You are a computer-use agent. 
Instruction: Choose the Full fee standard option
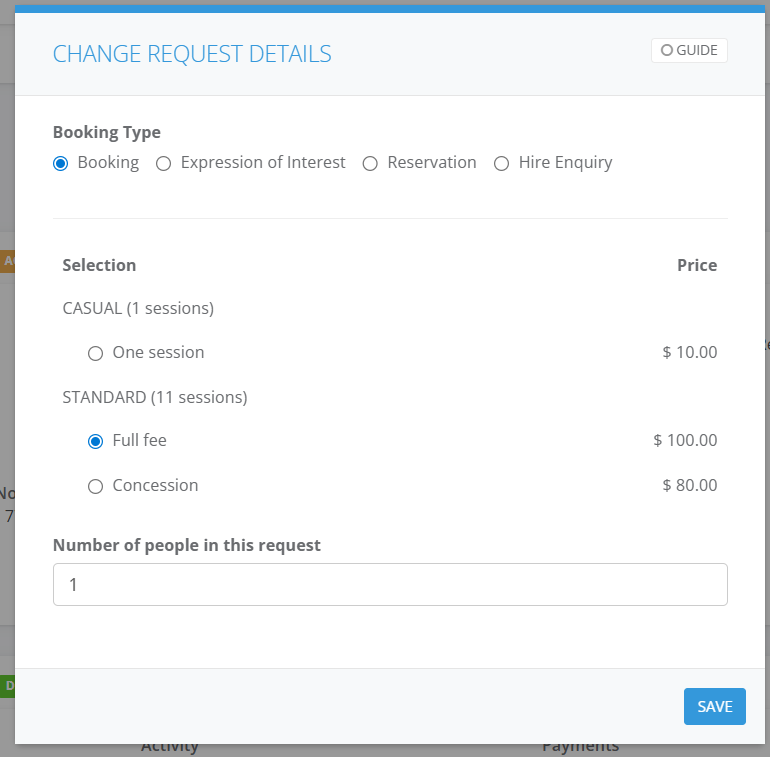[x=96, y=441]
